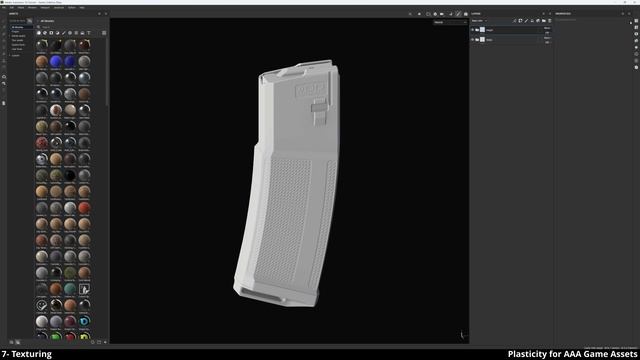Click the import icon at Assets panel bottom-left

tap(11, 342)
